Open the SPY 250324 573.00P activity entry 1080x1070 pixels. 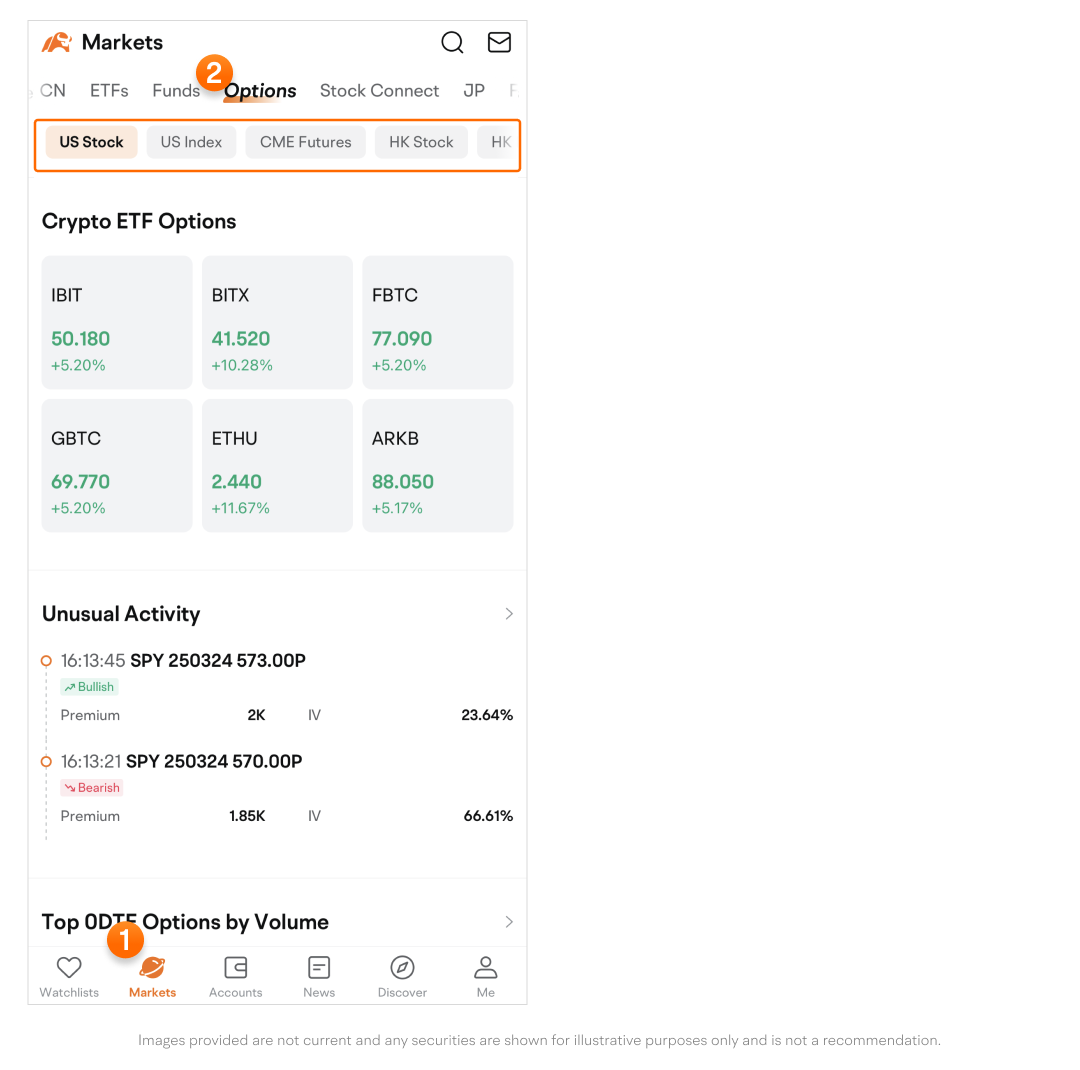[218, 661]
